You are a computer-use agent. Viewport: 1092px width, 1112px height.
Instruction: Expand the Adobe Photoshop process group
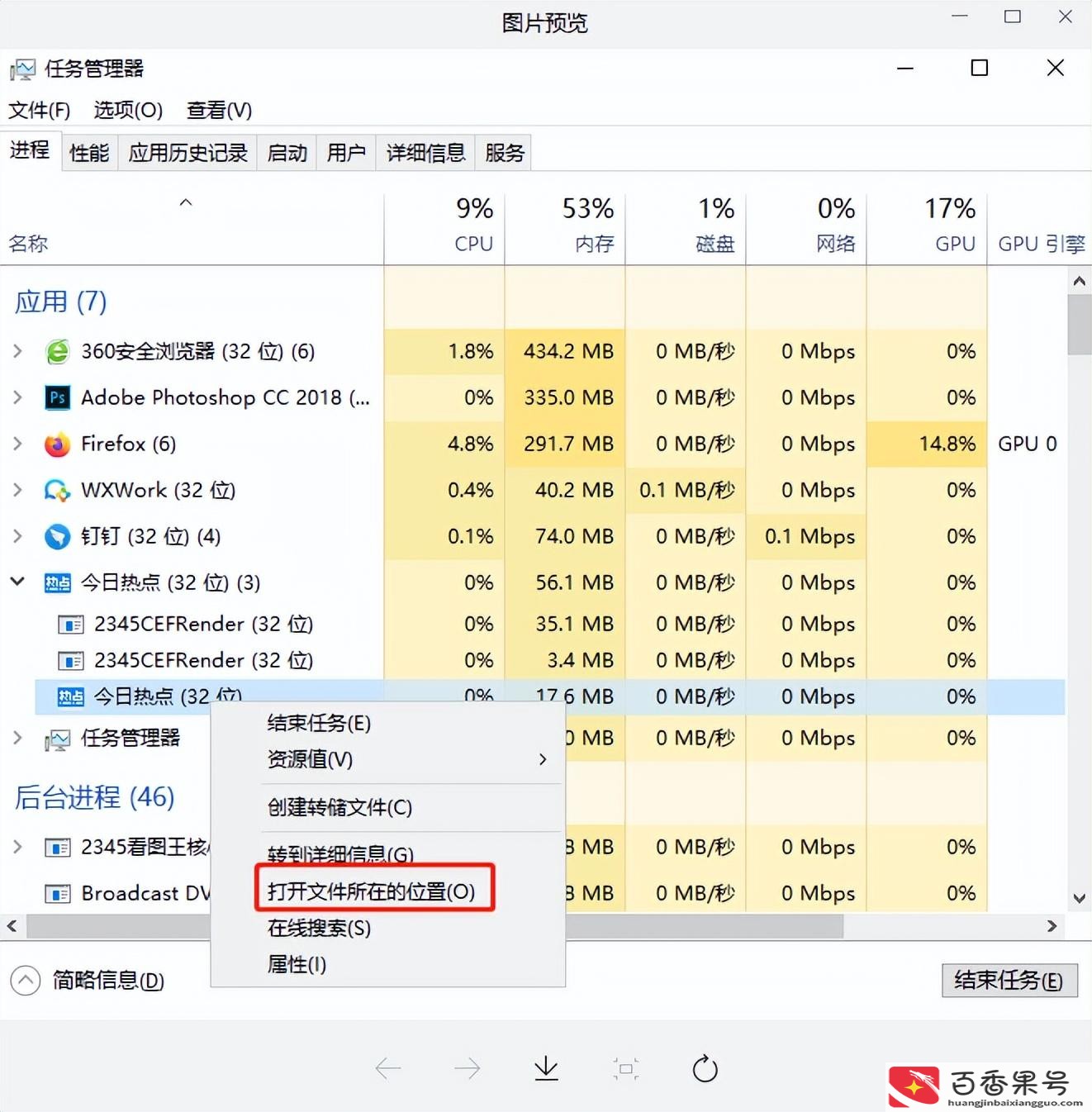pyautogui.click(x=17, y=397)
